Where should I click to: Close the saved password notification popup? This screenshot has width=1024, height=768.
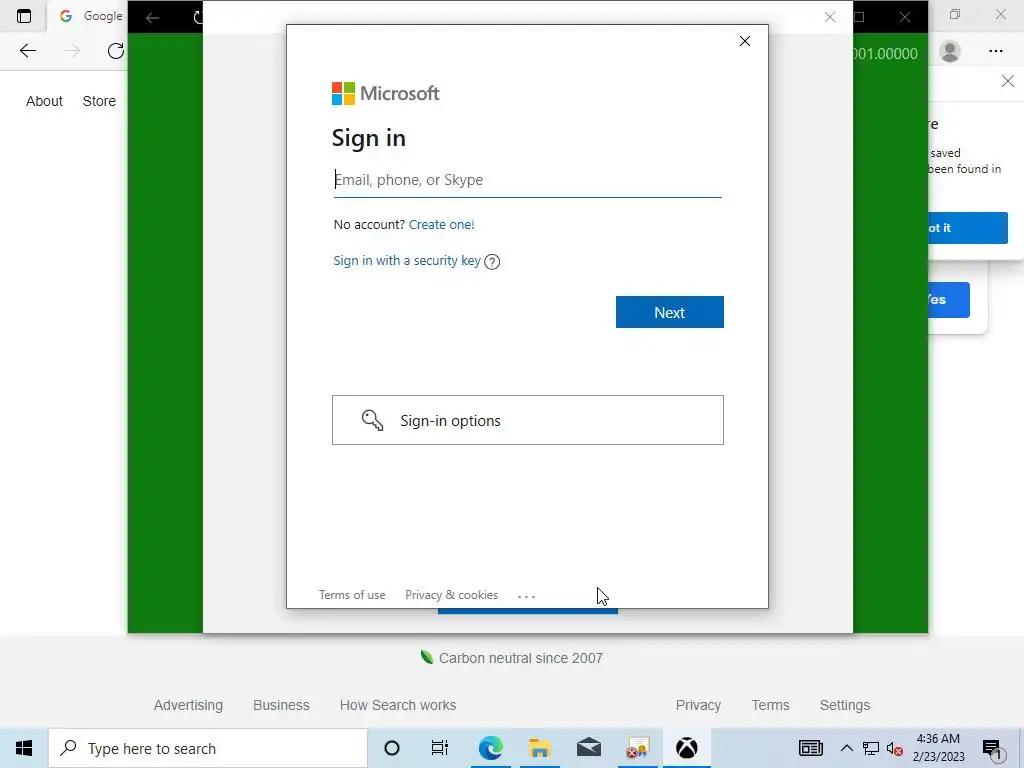(x=1008, y=81)
